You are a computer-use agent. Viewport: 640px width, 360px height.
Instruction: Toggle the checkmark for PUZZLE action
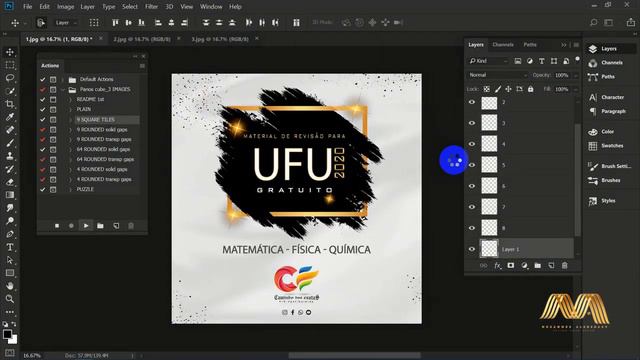[x=42, y=189]
